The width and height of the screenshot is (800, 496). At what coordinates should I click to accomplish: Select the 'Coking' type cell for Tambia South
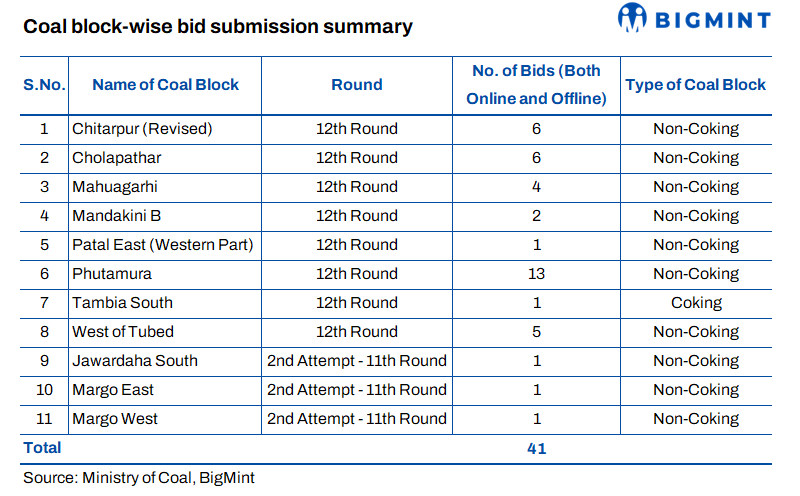[x=696, y=303]
